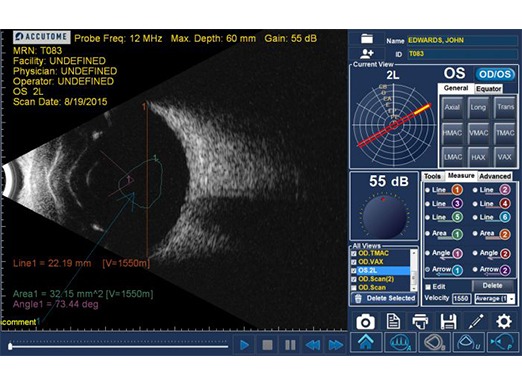This screenshot has height=384, width=522.
Task: Open the General view tab
Action: [456, 88]
